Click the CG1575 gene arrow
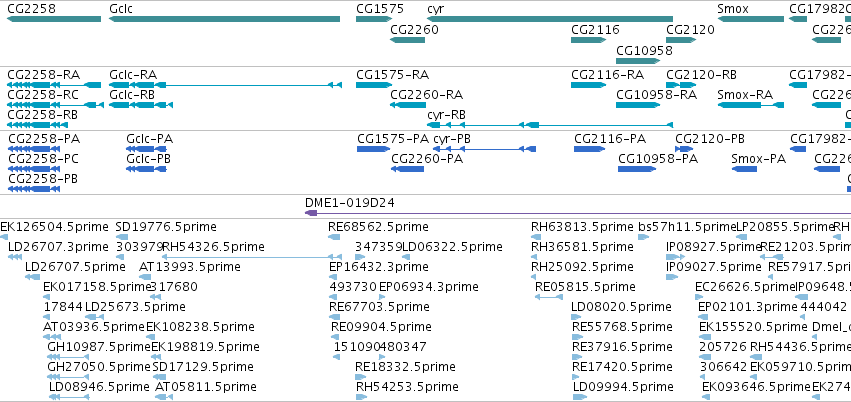The width and height of the screenshot is (851, 402). point(374,19)
